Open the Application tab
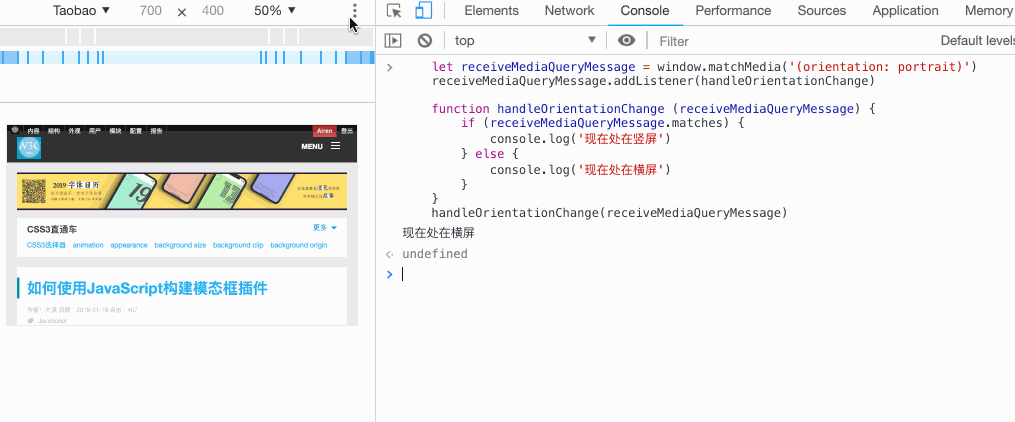Viewport: 1015px width, 422px height. click(x=905, y=10)
